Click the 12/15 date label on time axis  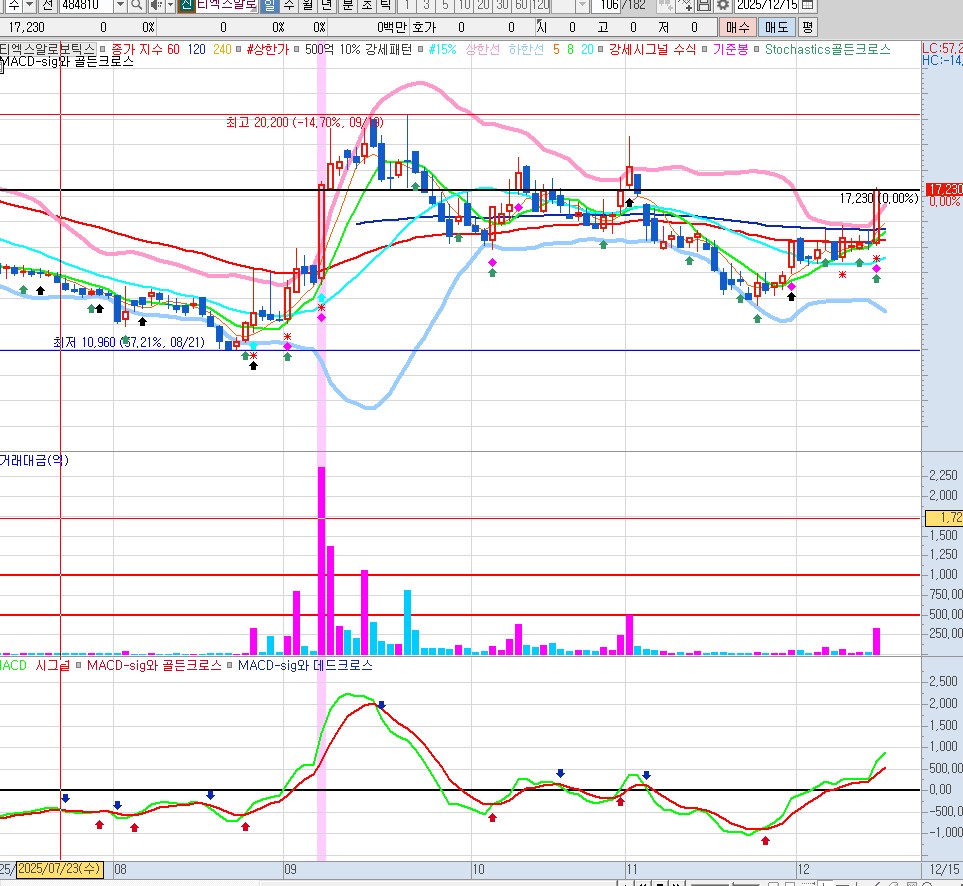[945, 869]
